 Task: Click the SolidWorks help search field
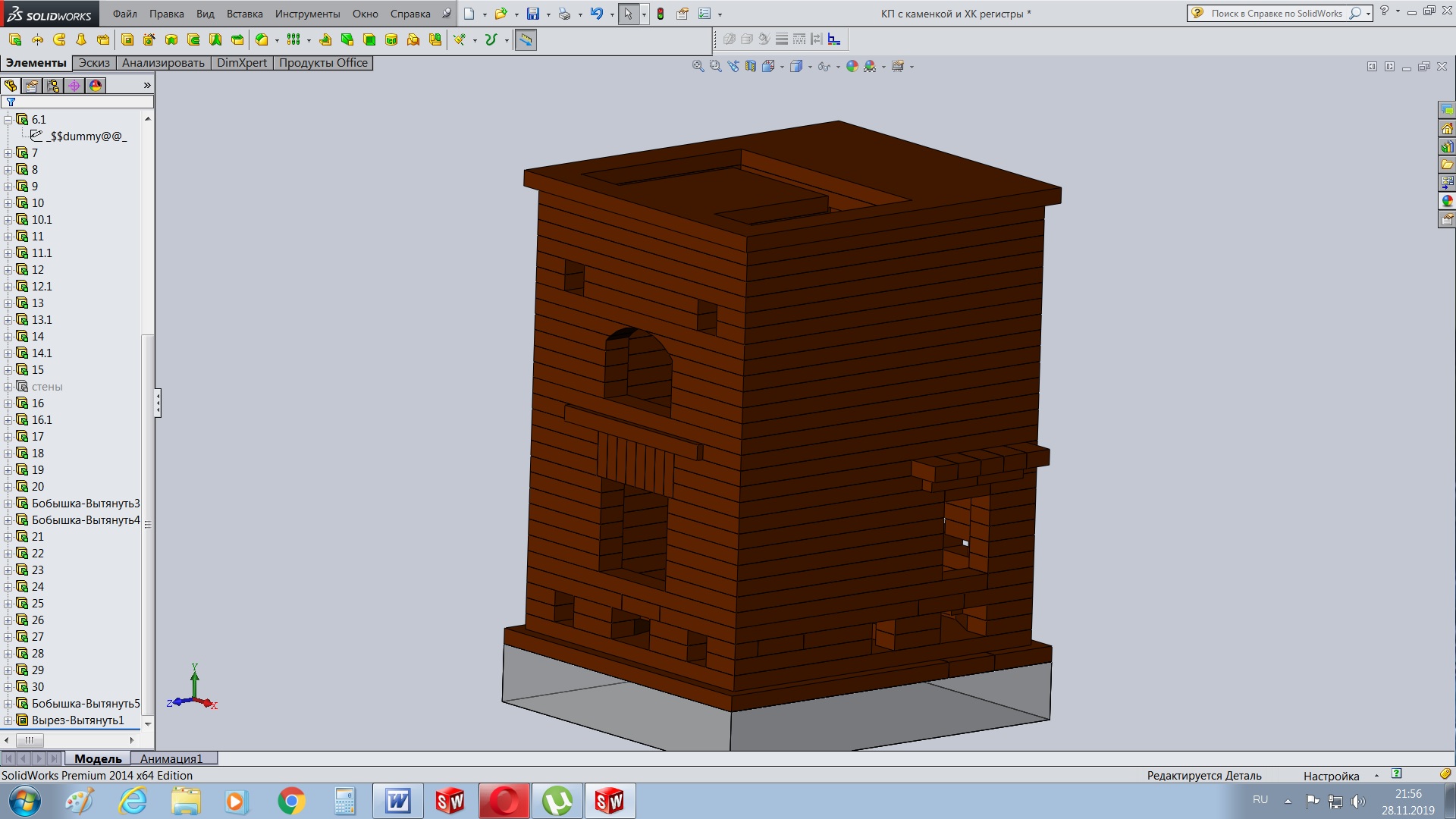point(1276,14)
